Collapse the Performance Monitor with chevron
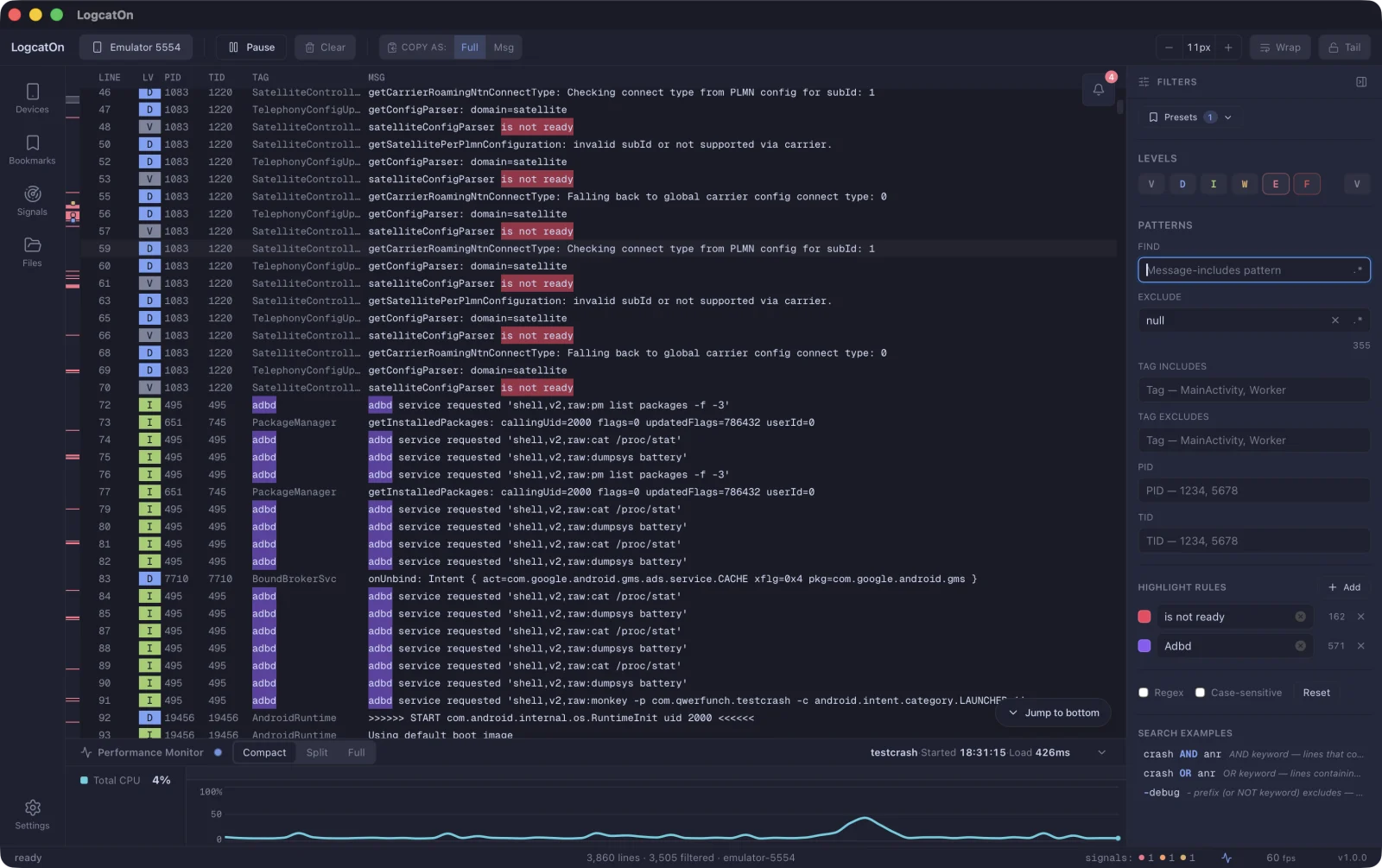Screen dimensions: 1382x868 tap(1101, 752)
